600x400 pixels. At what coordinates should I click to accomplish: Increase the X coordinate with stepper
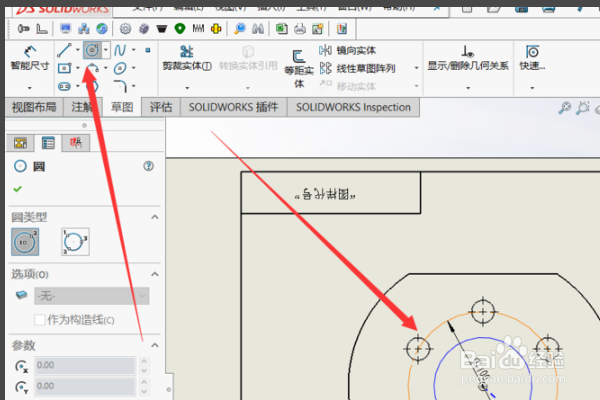(x=144, y=361)
